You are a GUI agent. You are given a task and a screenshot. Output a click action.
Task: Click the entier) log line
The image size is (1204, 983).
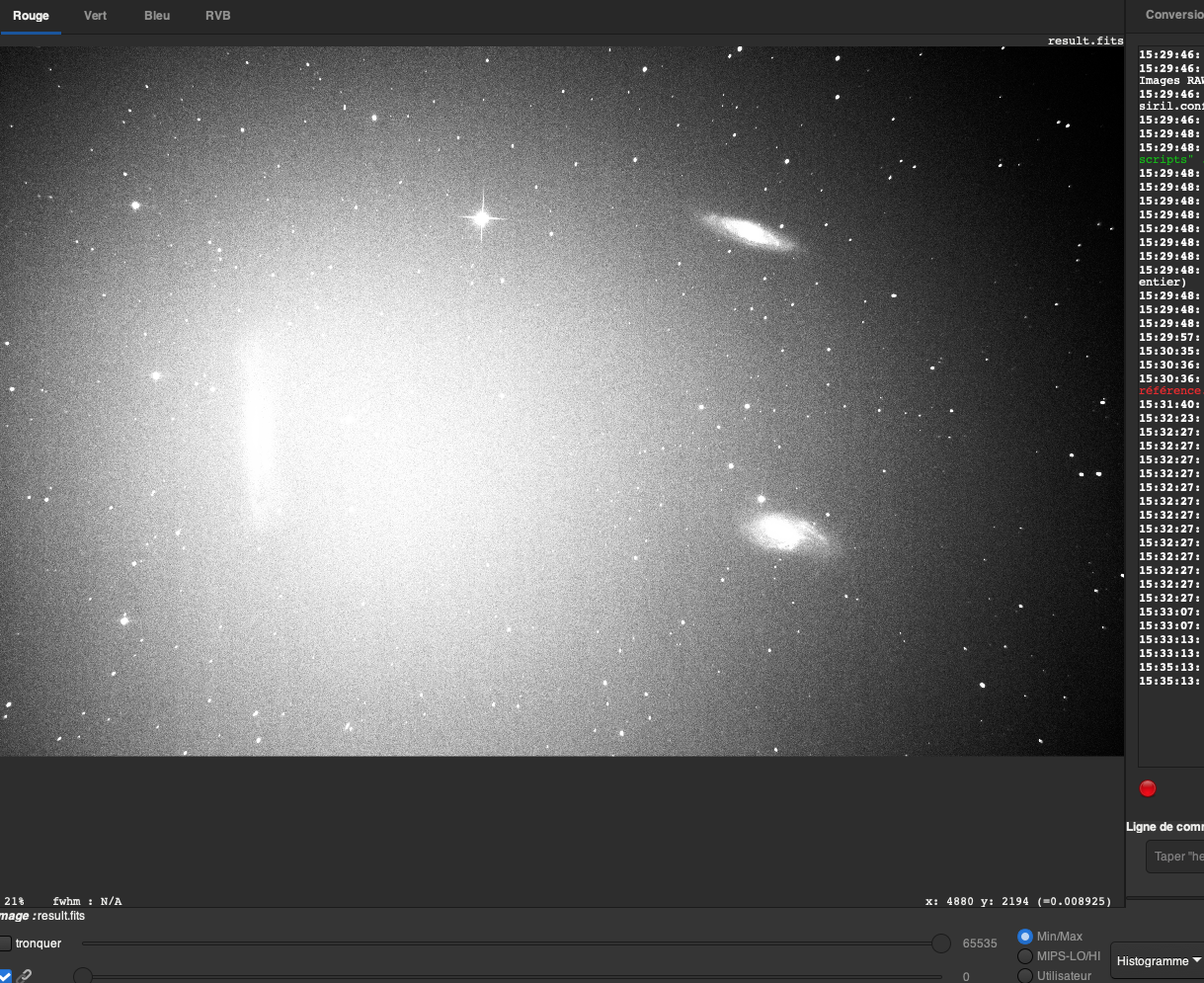tap(1163, 282)
